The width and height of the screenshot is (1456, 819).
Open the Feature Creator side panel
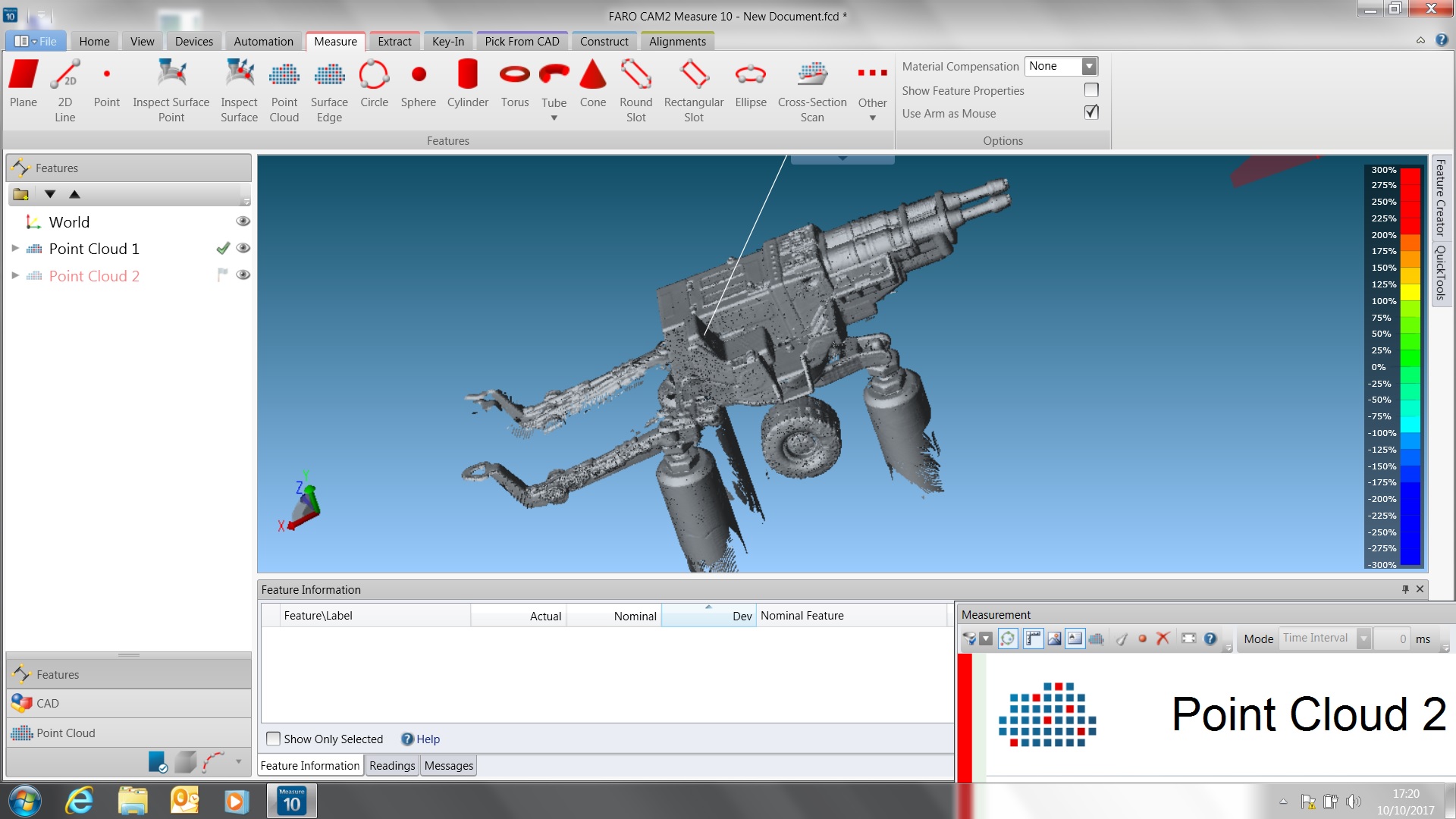point(1441,197)
